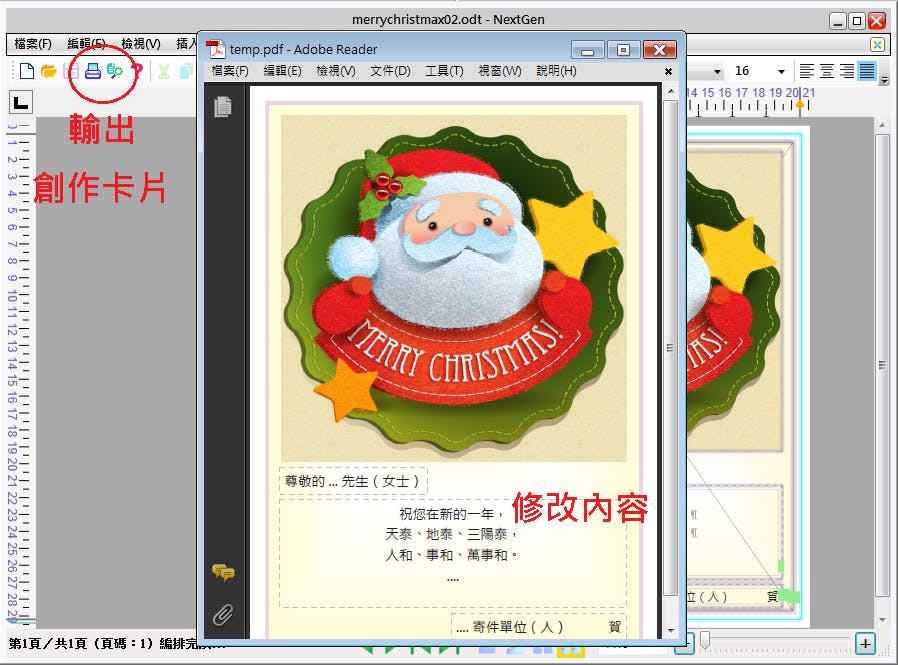
Task: Click NextGen vertical scrollbar down arrow
Action: (882, 620)
